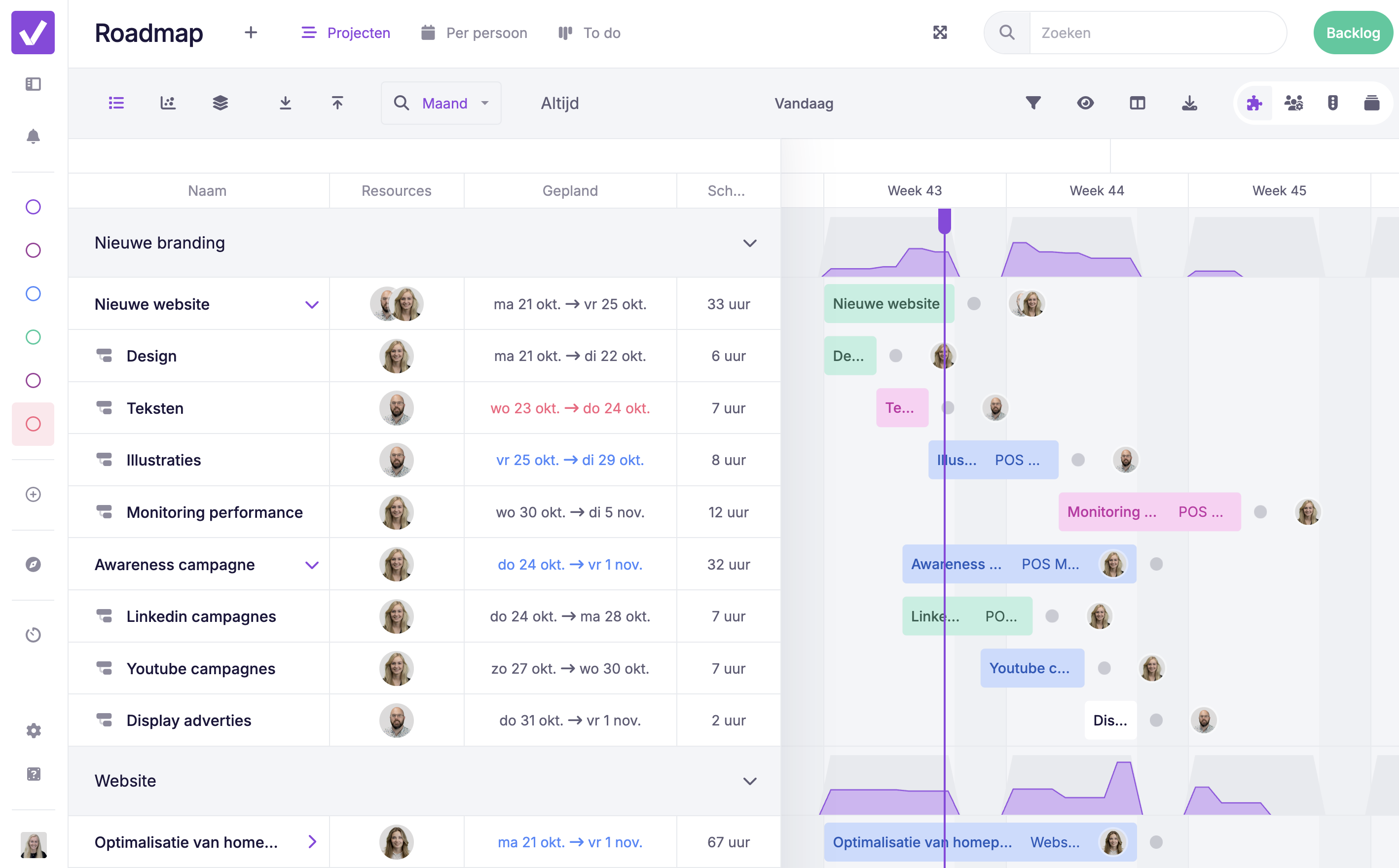1399x868 pixels.
Task: Click the Vandaag navigation button
Action: [805, 103]
